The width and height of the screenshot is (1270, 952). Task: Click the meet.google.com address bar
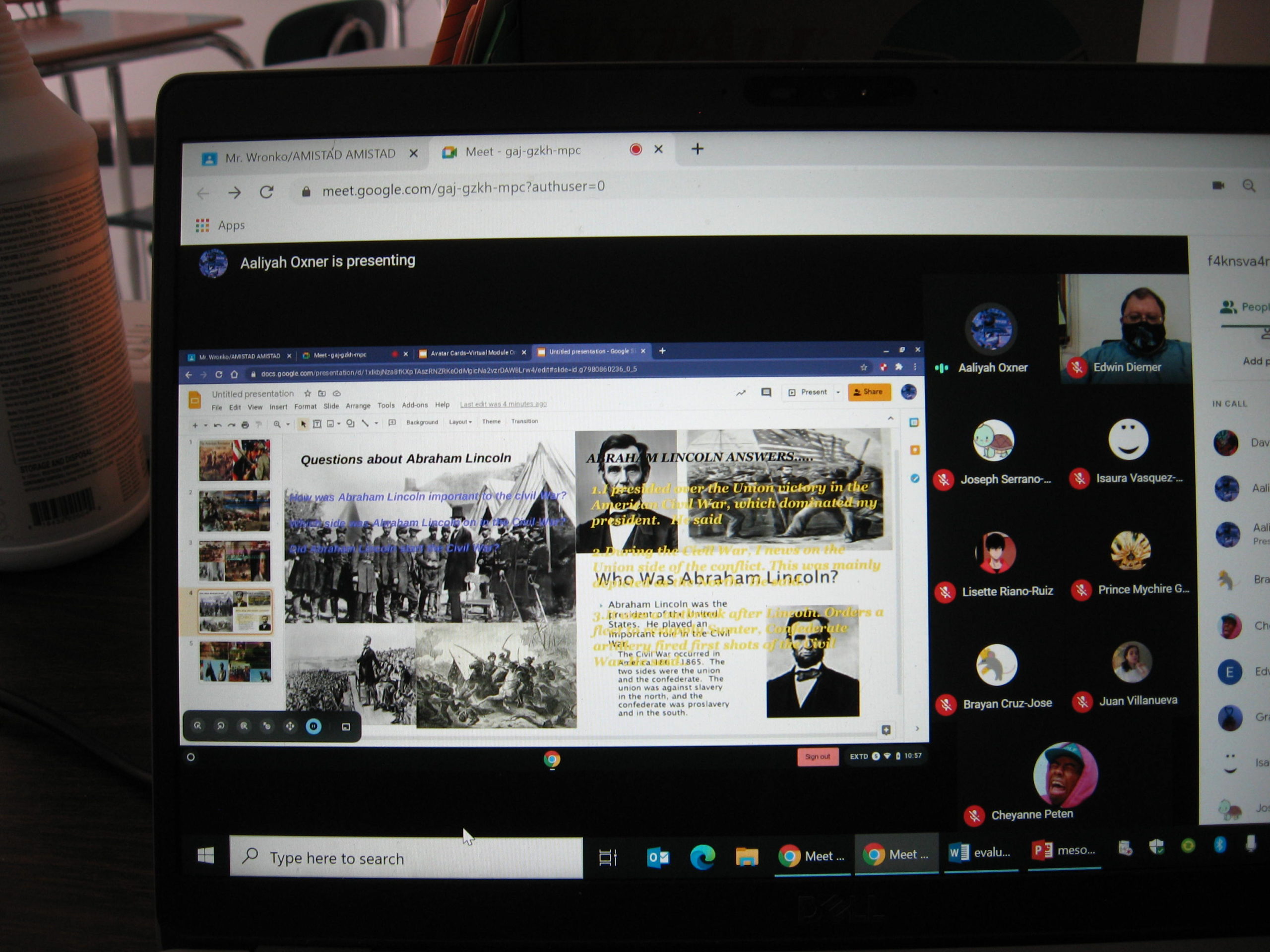pyautogui.click(x=463, y=188)
